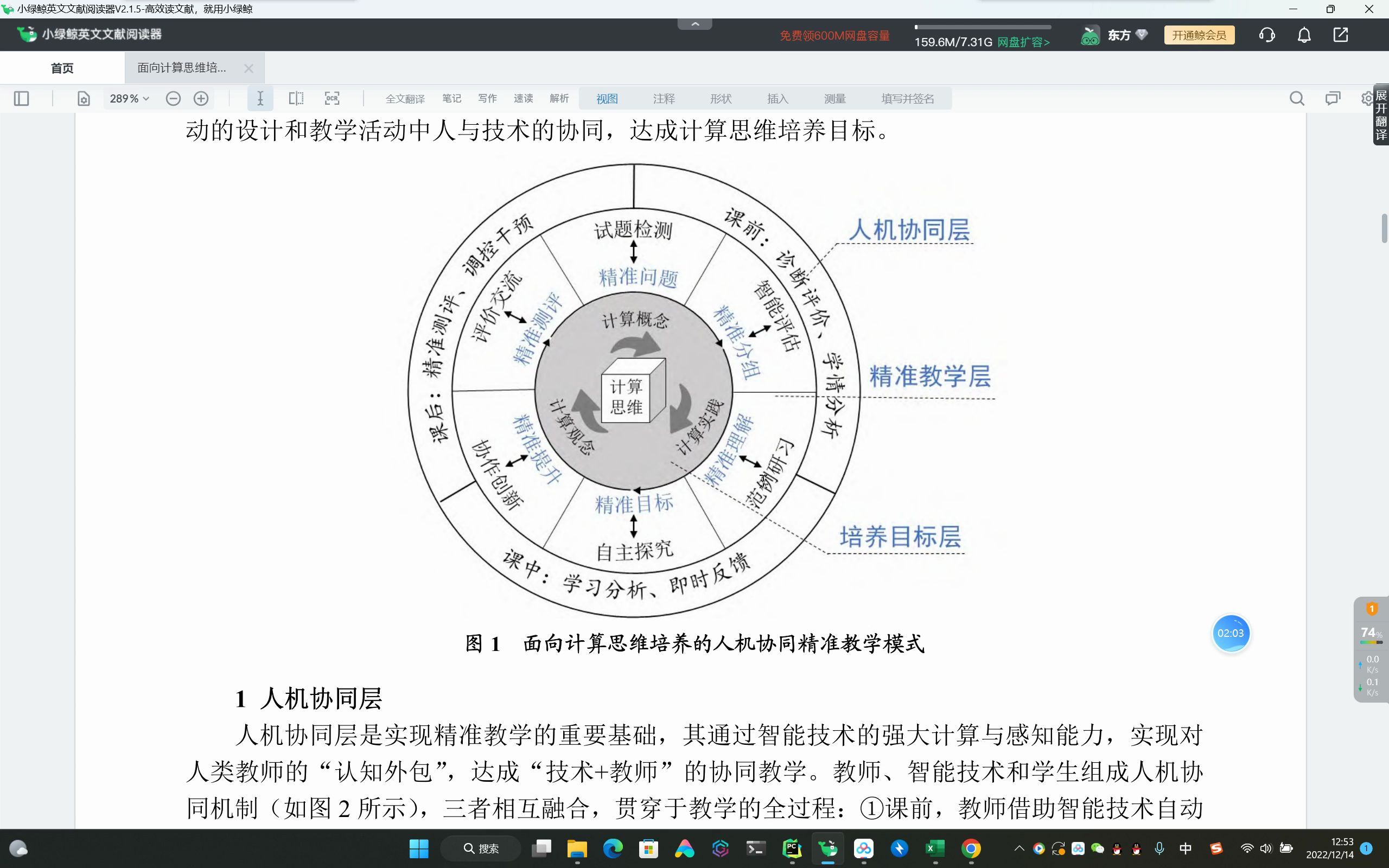Toggle the text selection cursor tool
This screenshot has width=1389, height=868.
(260, 99)
